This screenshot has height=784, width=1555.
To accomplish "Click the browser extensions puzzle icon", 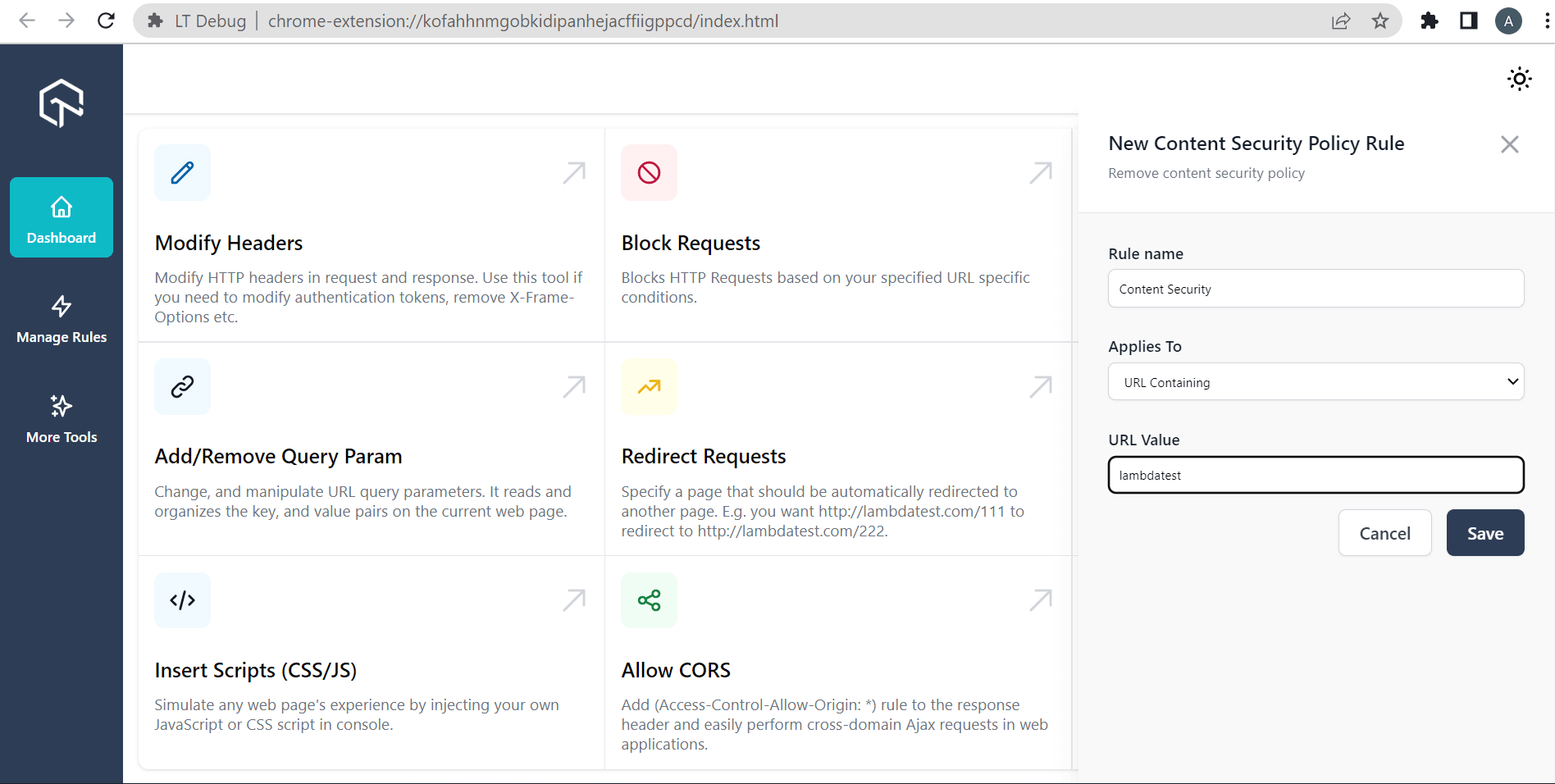I will click(x=1430, y=21).
